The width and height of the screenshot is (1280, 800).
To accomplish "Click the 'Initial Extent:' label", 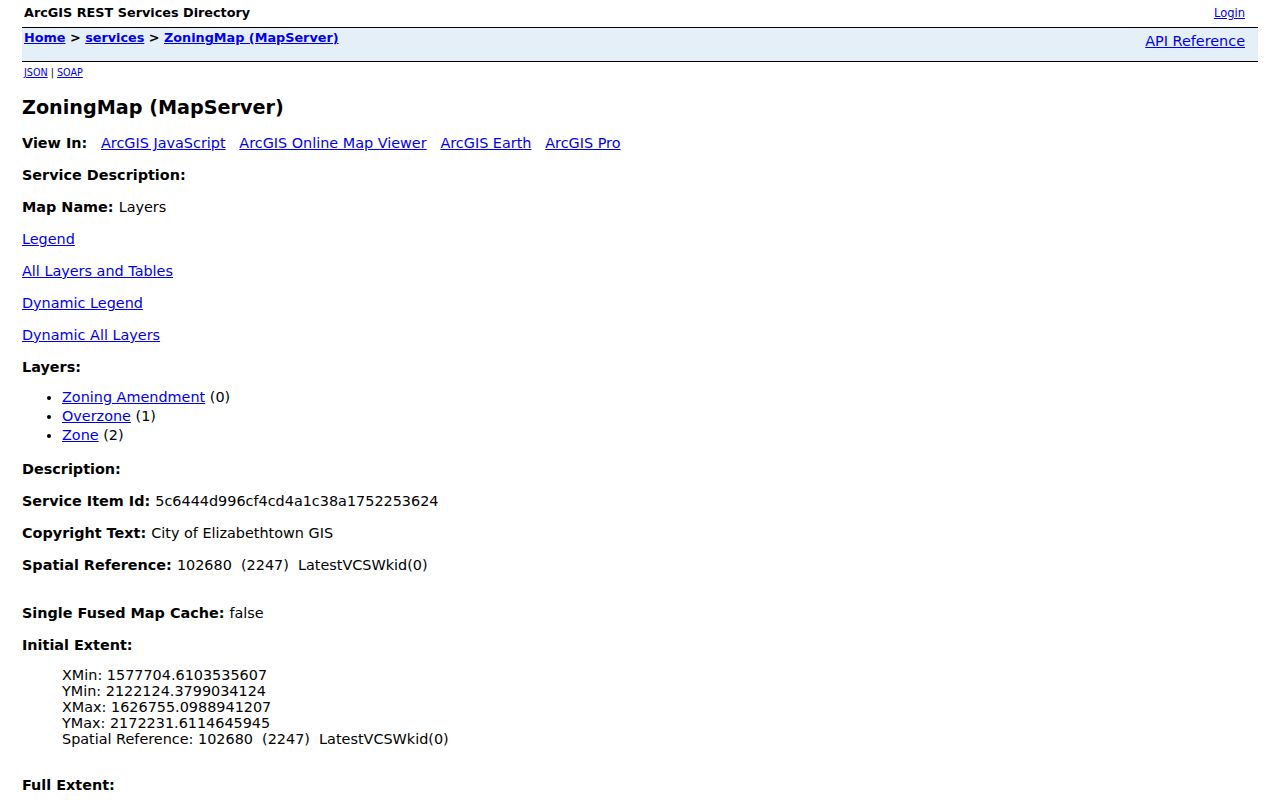I will [x=77, y=645].
